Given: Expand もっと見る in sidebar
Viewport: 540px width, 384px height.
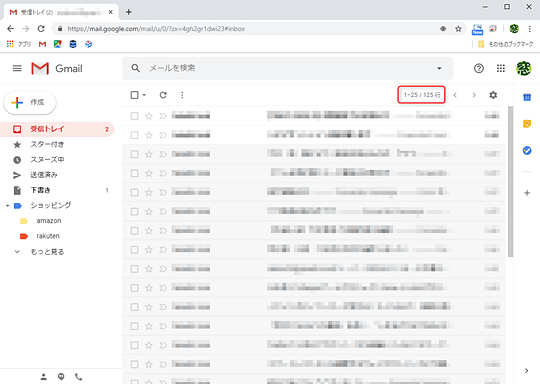Looking at the screenshot, I should click(47, 252).
